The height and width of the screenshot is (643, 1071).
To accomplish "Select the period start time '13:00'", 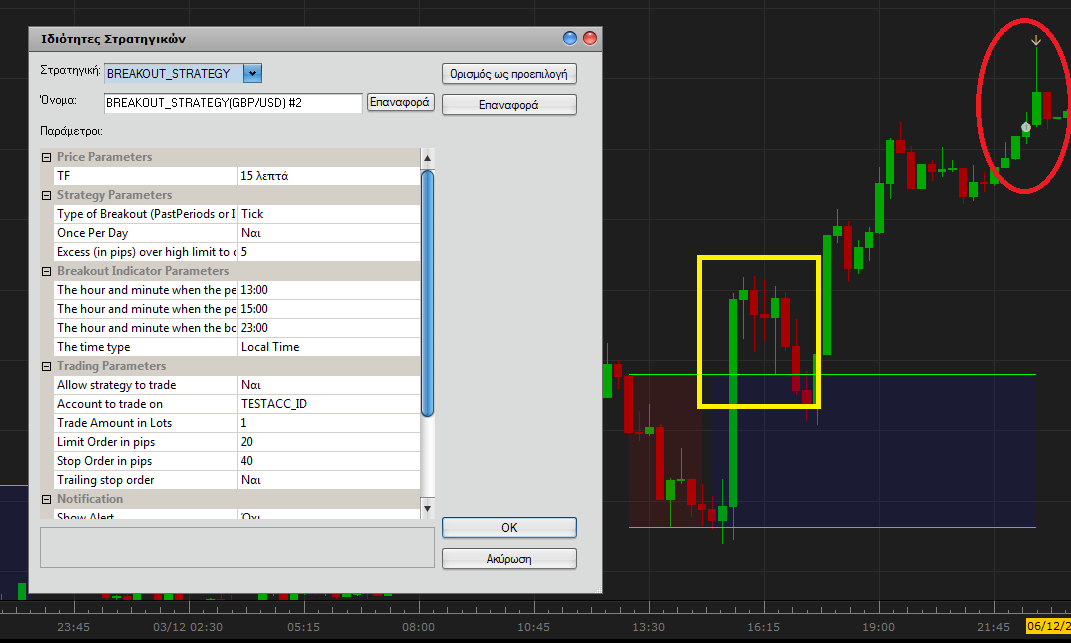I will [329, 290].
